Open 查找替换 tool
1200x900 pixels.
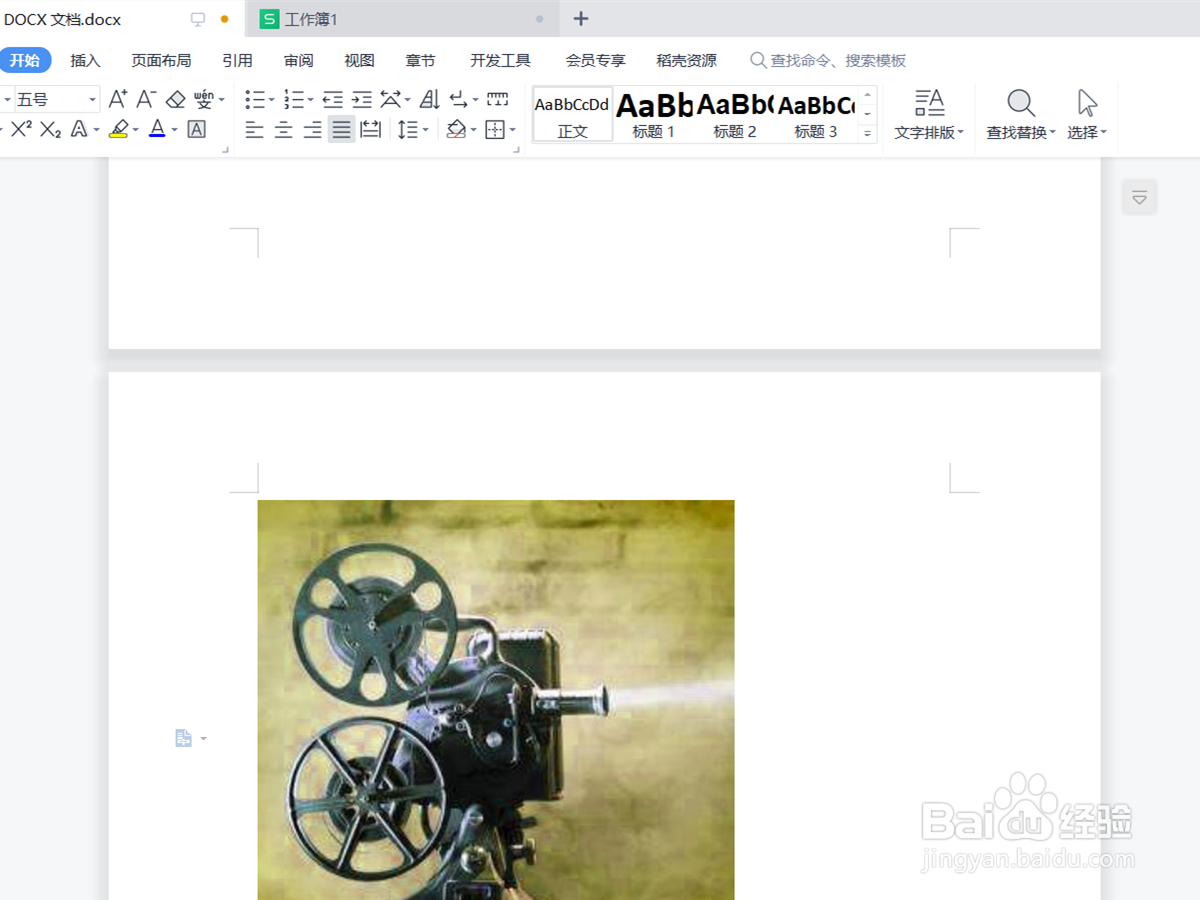[x=1021, y=115]
